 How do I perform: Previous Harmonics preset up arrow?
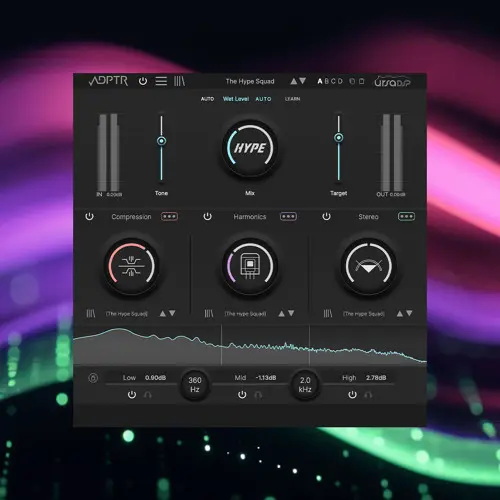[282, 314]
